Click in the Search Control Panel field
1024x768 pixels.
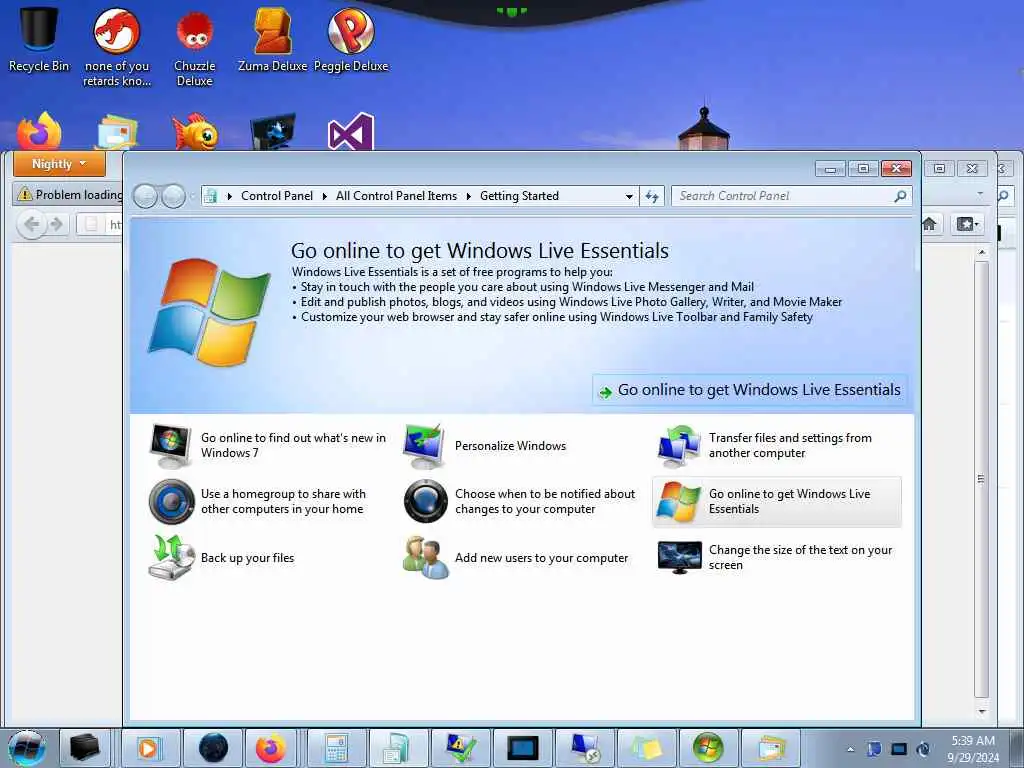tap(781, 196)
